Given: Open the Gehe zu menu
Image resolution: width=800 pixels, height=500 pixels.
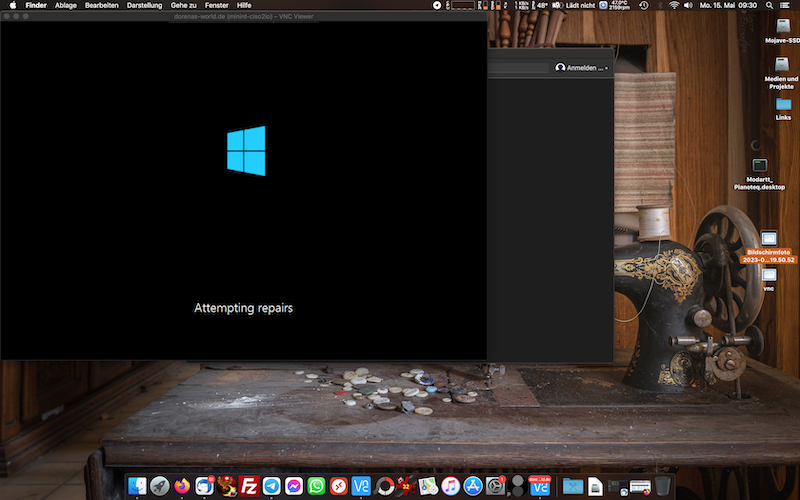Looking at the screenshot, I should pyautogui.click(x=183, y=5).
